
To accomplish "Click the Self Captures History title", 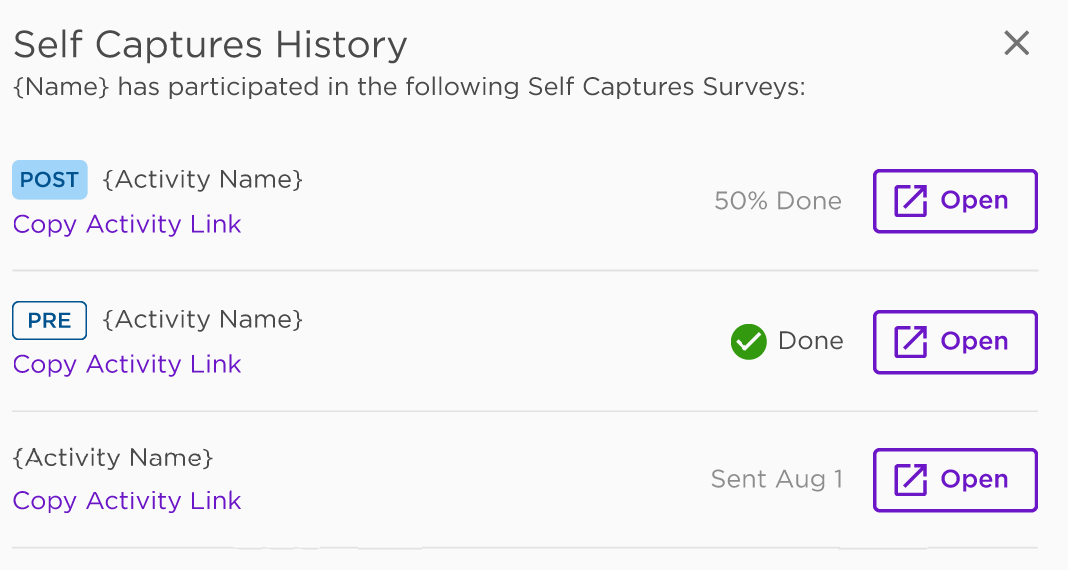I will (x=210, y=45).
